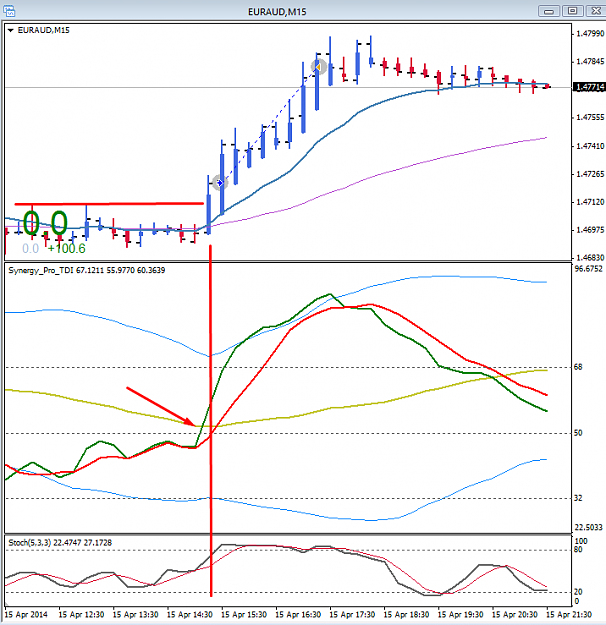Viewport: 606px width, 625px height.
Task: Click the 1.47555 price scale value
Action: [590, 118]
